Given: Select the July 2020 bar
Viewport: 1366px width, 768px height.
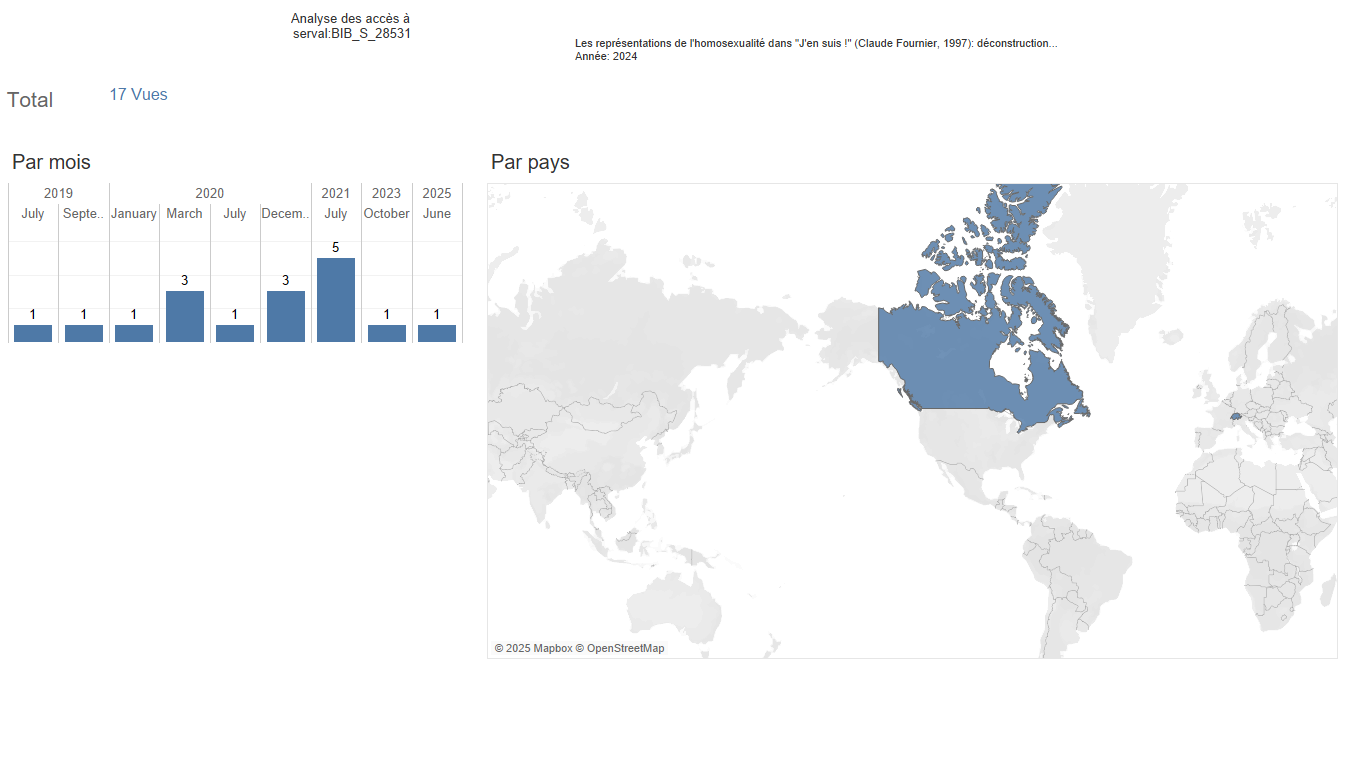Looking at the screenshot, I should tap(235, 333).
